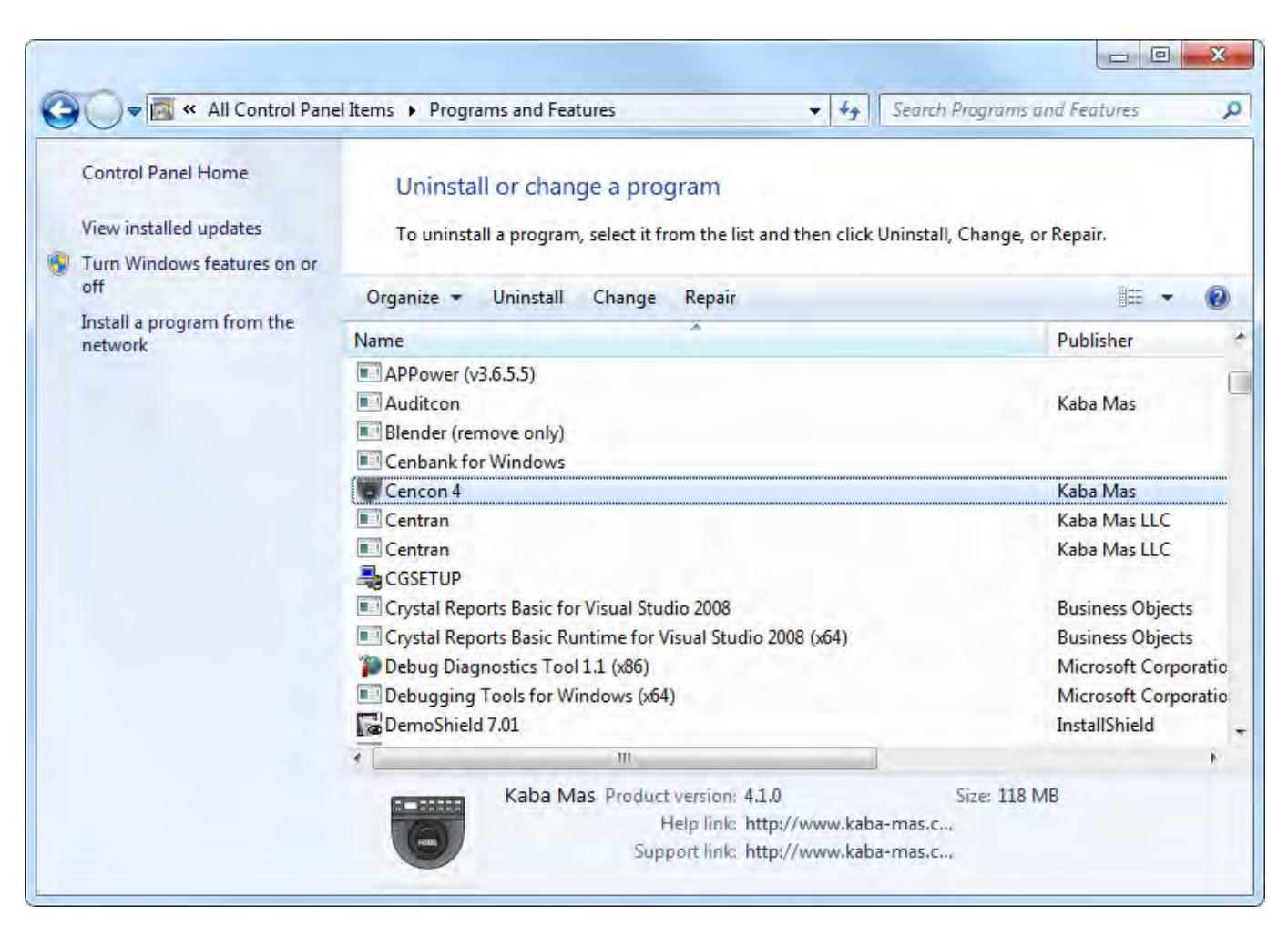Click the horizontal scrollbar right arrow

[x=1212, y=758]
